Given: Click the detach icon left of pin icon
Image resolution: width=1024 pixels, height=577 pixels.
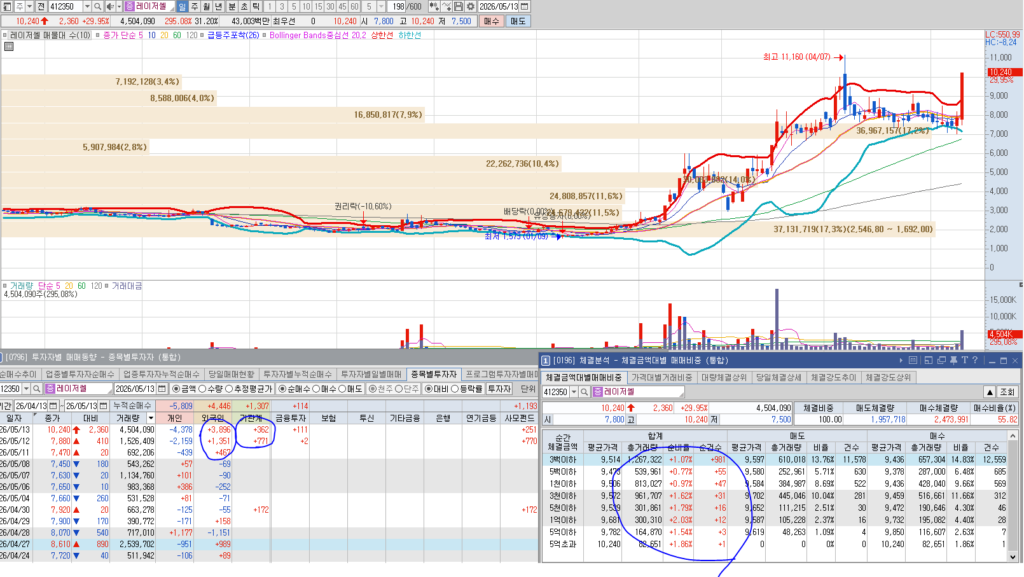Looking at the screenshot, I should [929, 360].
